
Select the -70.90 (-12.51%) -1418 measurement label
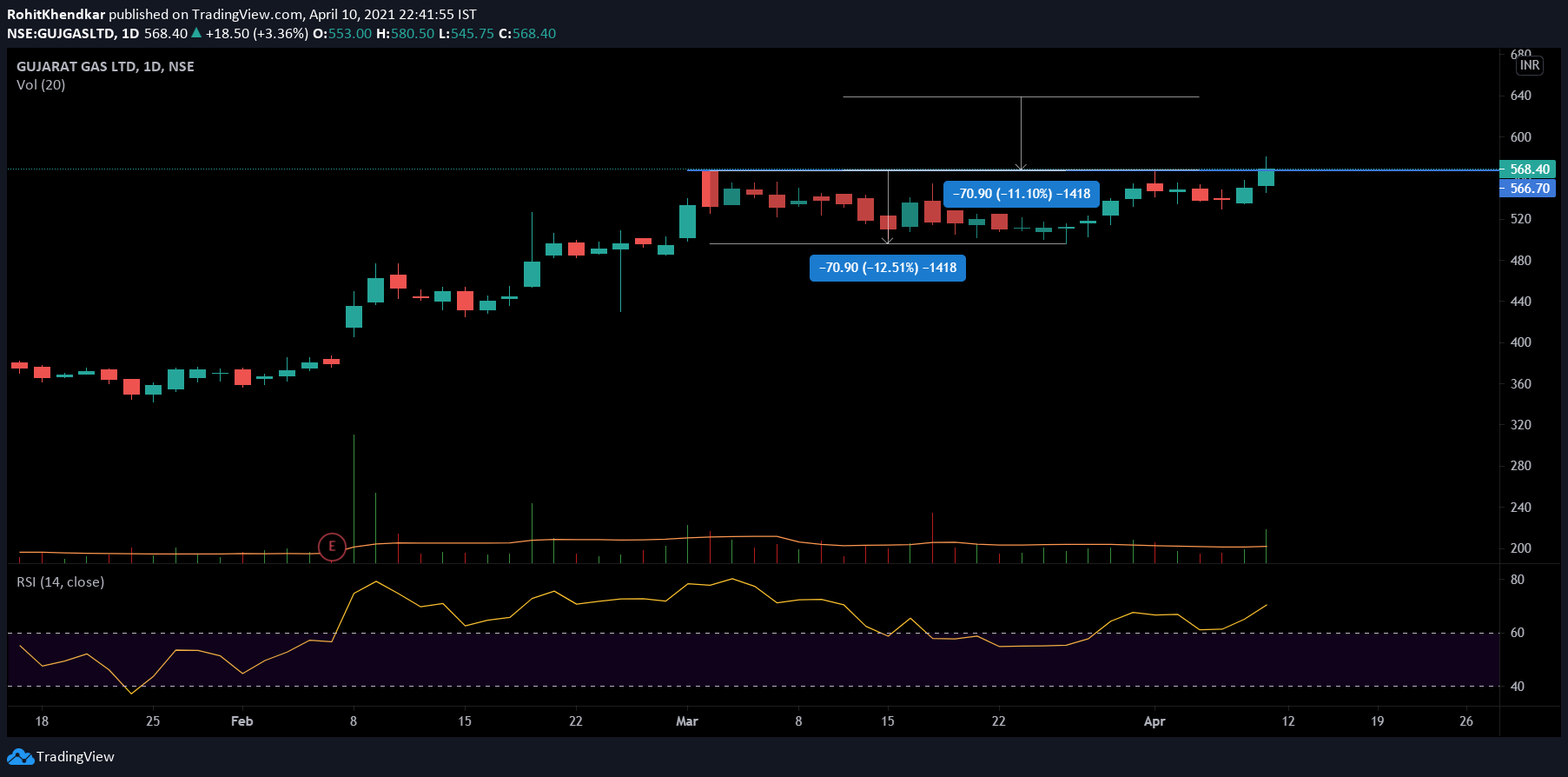pos(888,268)
